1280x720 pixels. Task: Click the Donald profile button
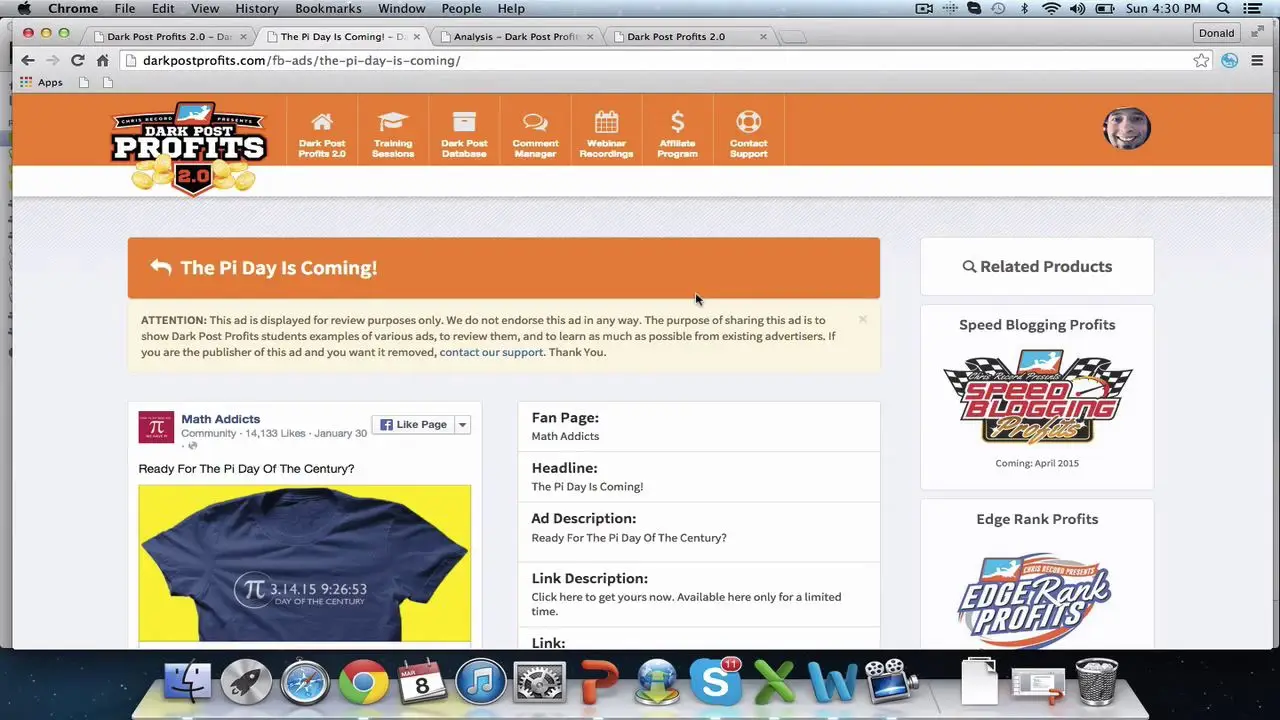click(1216, 33)
